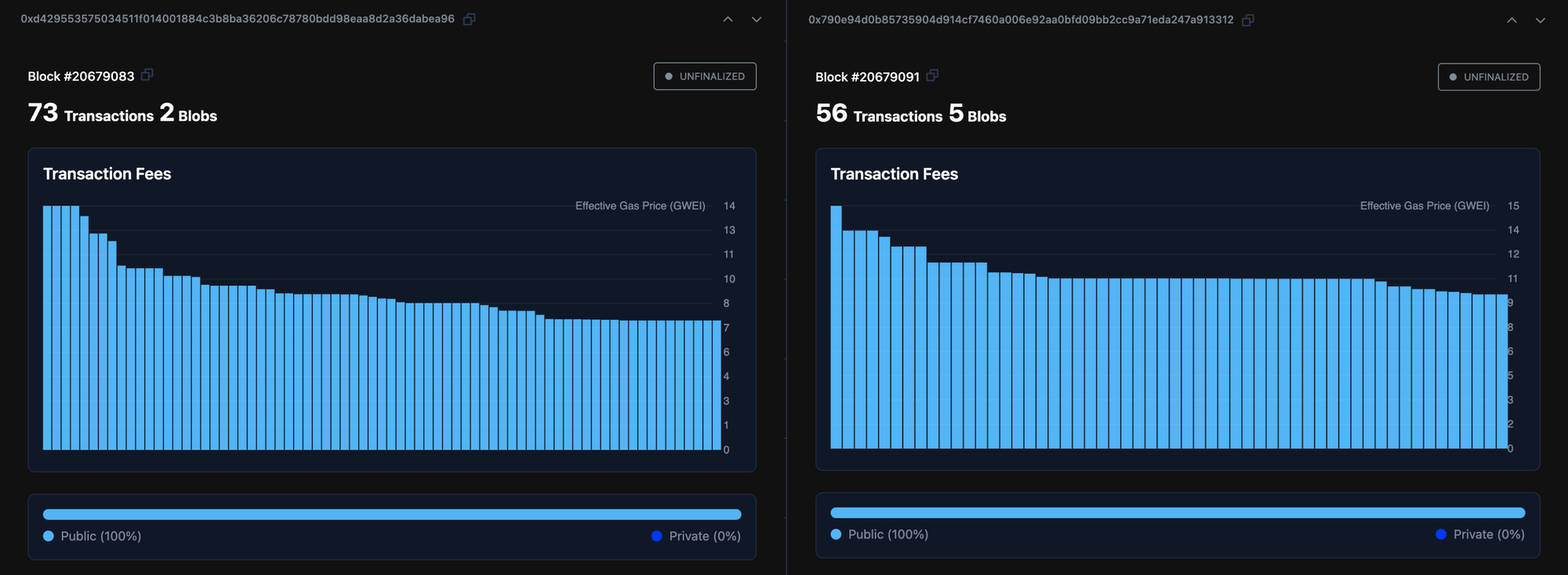Toggle Public legend under Block #20679083 chart
1568x575 pixels.
click(93, 536)
